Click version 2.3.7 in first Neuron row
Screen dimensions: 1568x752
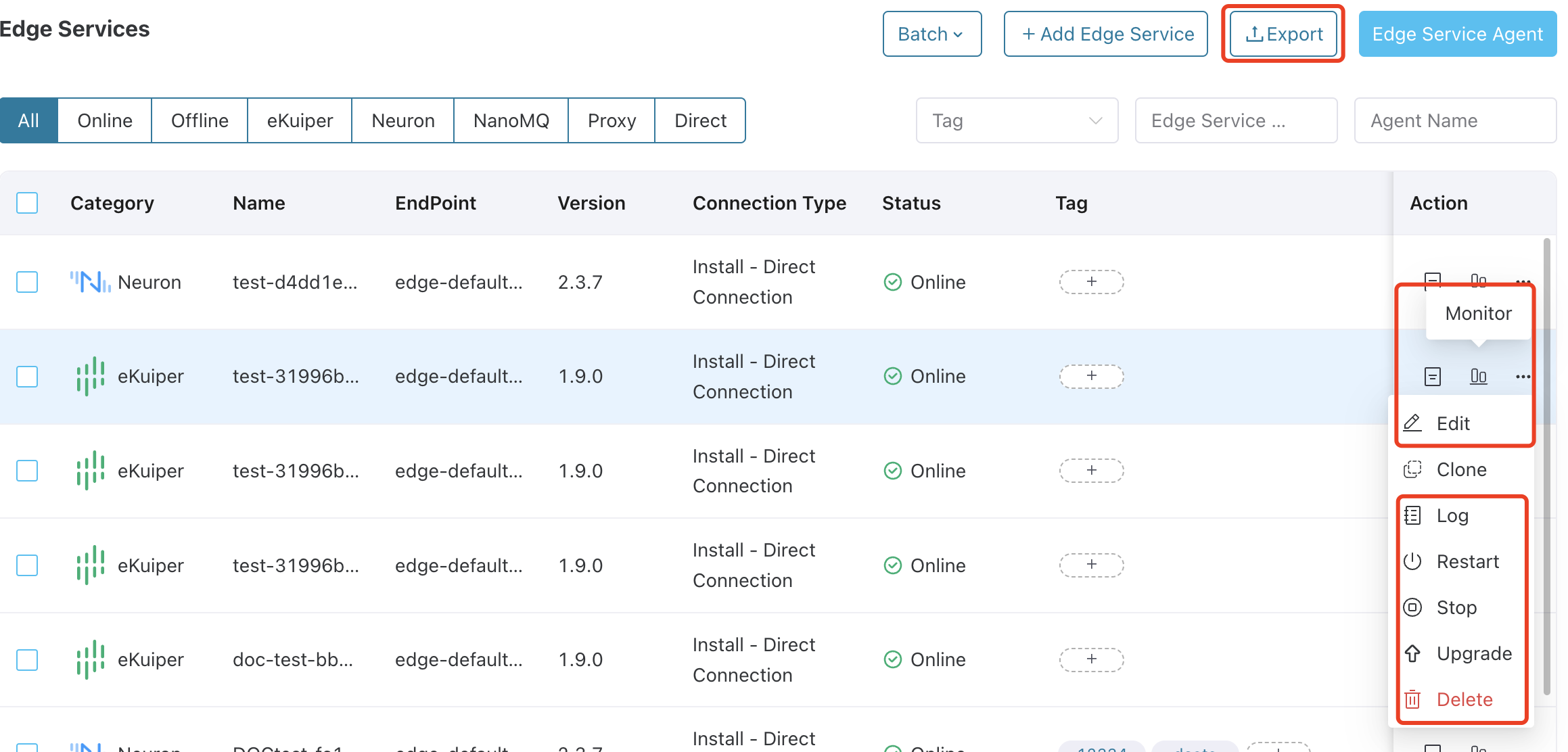580,282
